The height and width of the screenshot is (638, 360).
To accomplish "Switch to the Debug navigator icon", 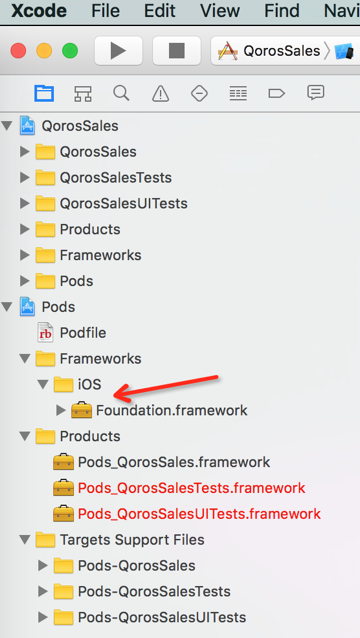I will pyautogui.click(x=238, y=94).
